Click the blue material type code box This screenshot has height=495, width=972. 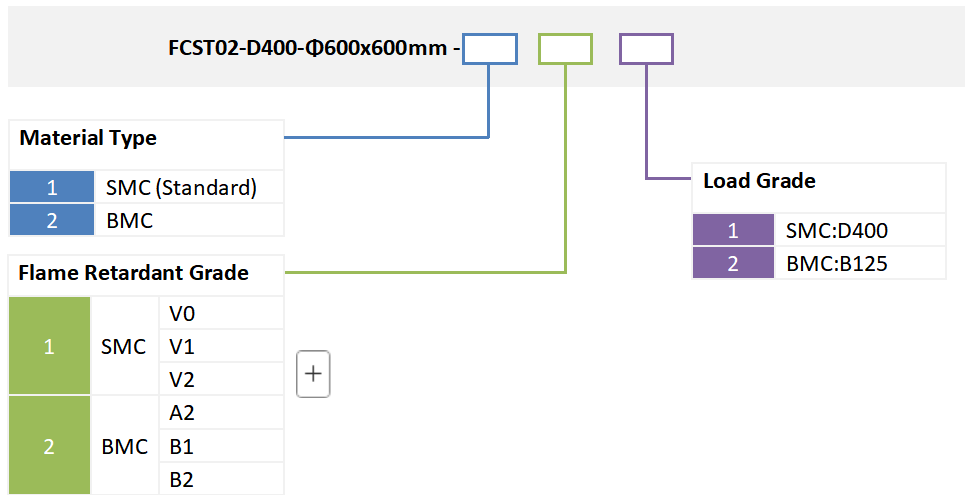tap(490, 49)
